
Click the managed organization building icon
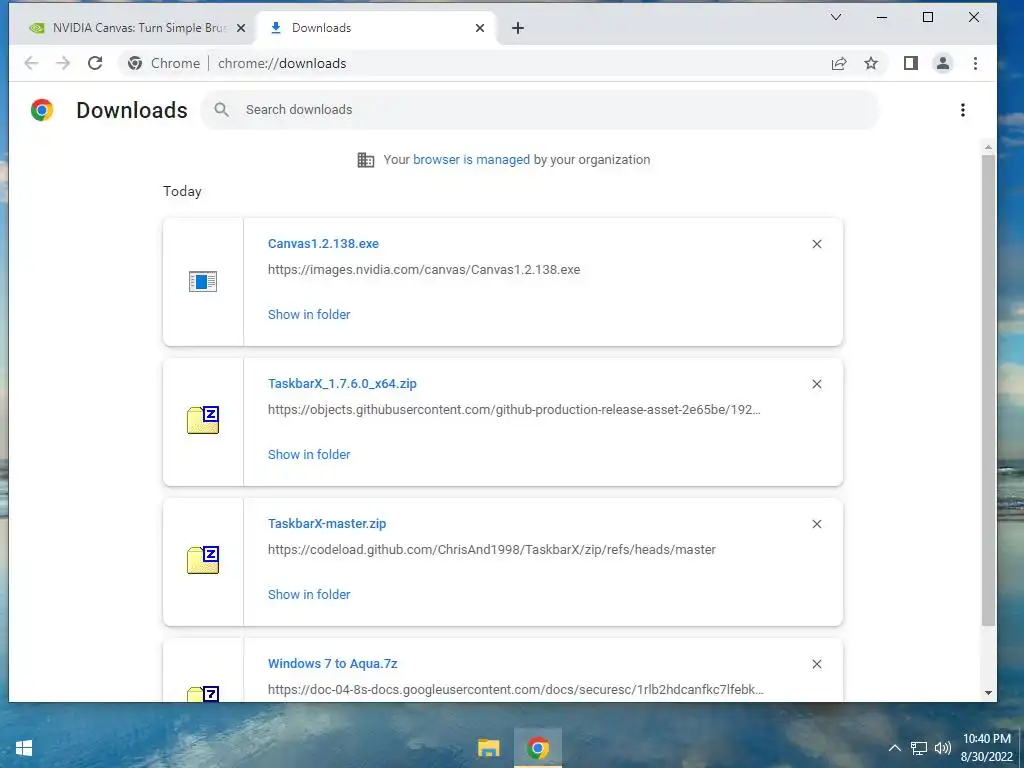click(x=366, y=160)
